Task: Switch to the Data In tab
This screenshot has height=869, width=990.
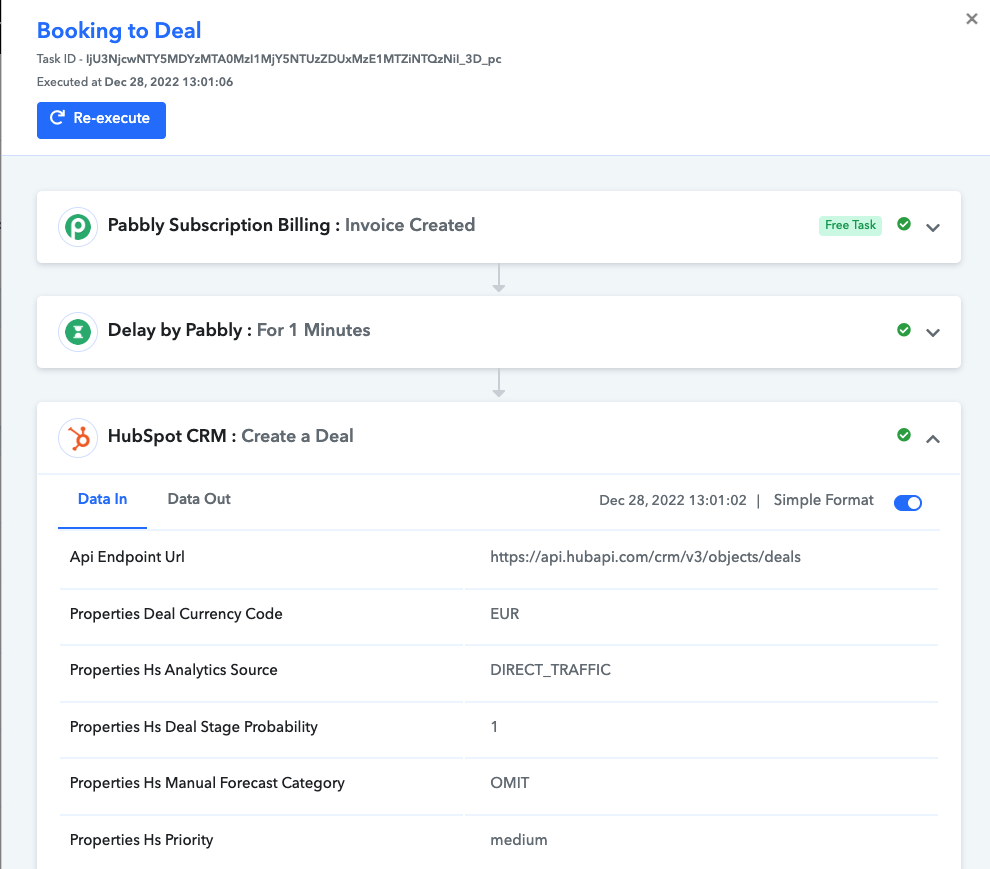Action: (102, 499)
